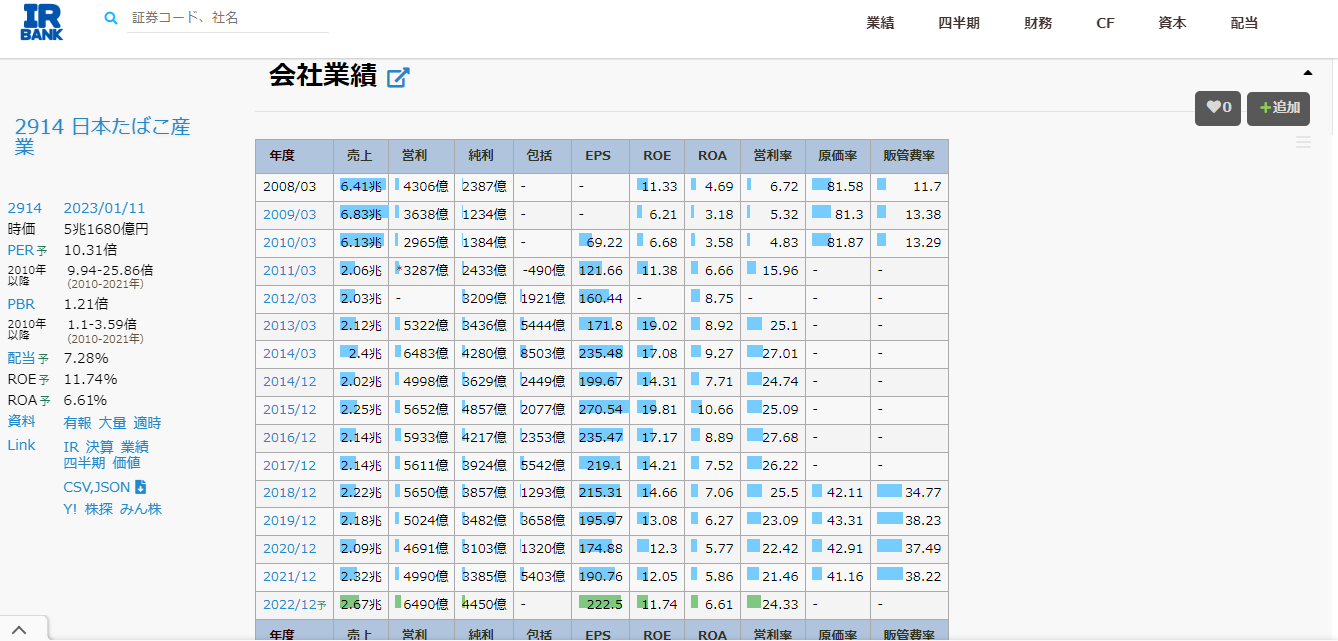Screen dimensions: 1338x641
Task: Click the CSV,JSON download file icon
Action: (x=141, y=487)
